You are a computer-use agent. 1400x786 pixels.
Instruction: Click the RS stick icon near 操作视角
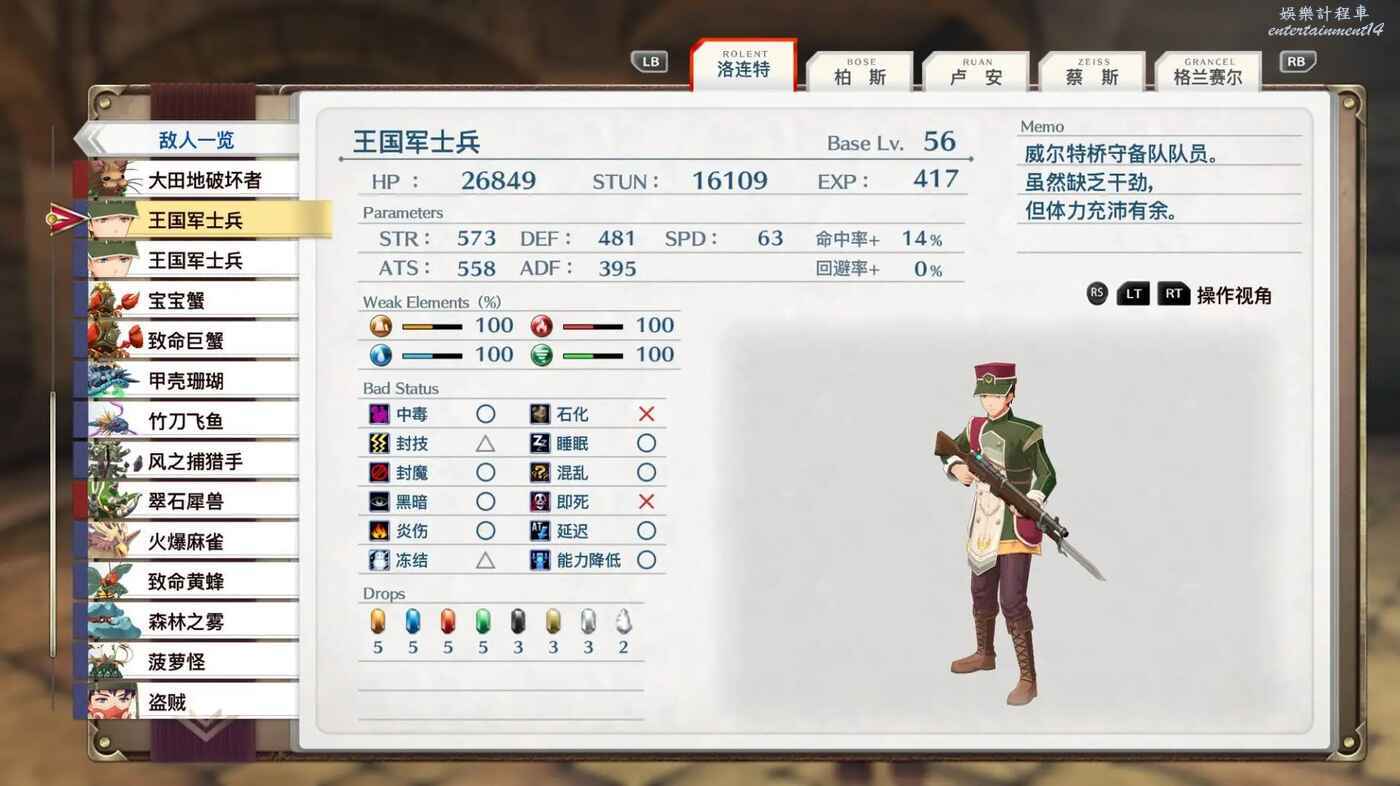coord(1097,294)
